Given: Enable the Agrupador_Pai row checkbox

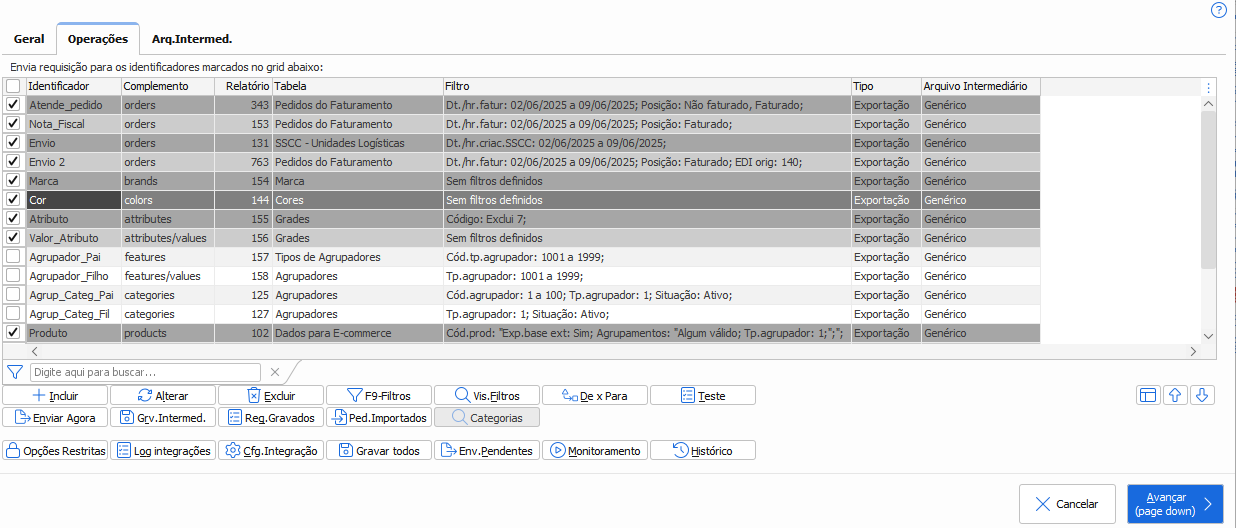Looking at the screenshot, I should pyautogui.click(x=13, y=257).
